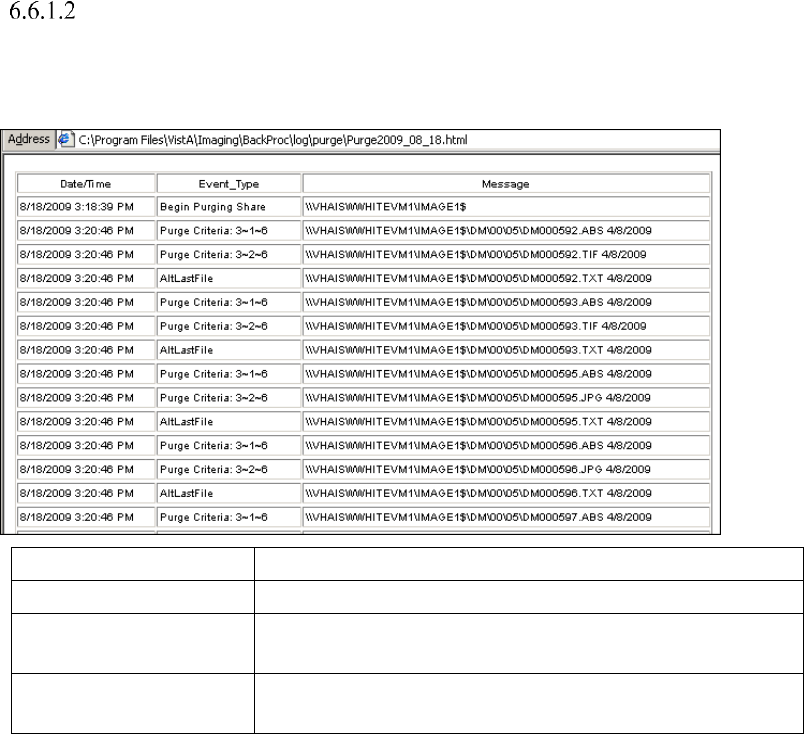Click the timestamp cell in the DM000593.ABS row
This screenshot has width=804, height=734.
click(86, 302)
